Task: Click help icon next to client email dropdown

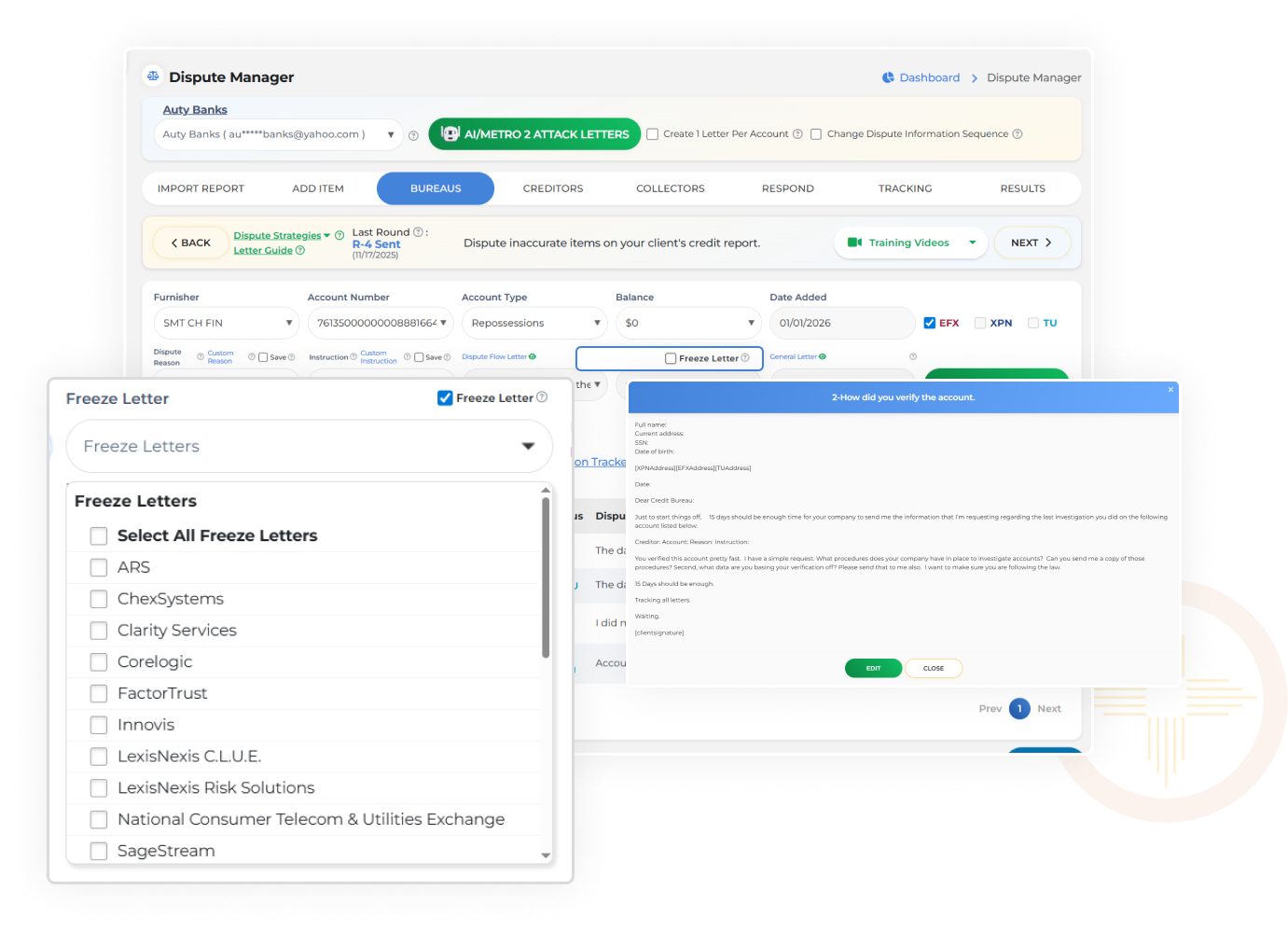Action: coord(413,135)
